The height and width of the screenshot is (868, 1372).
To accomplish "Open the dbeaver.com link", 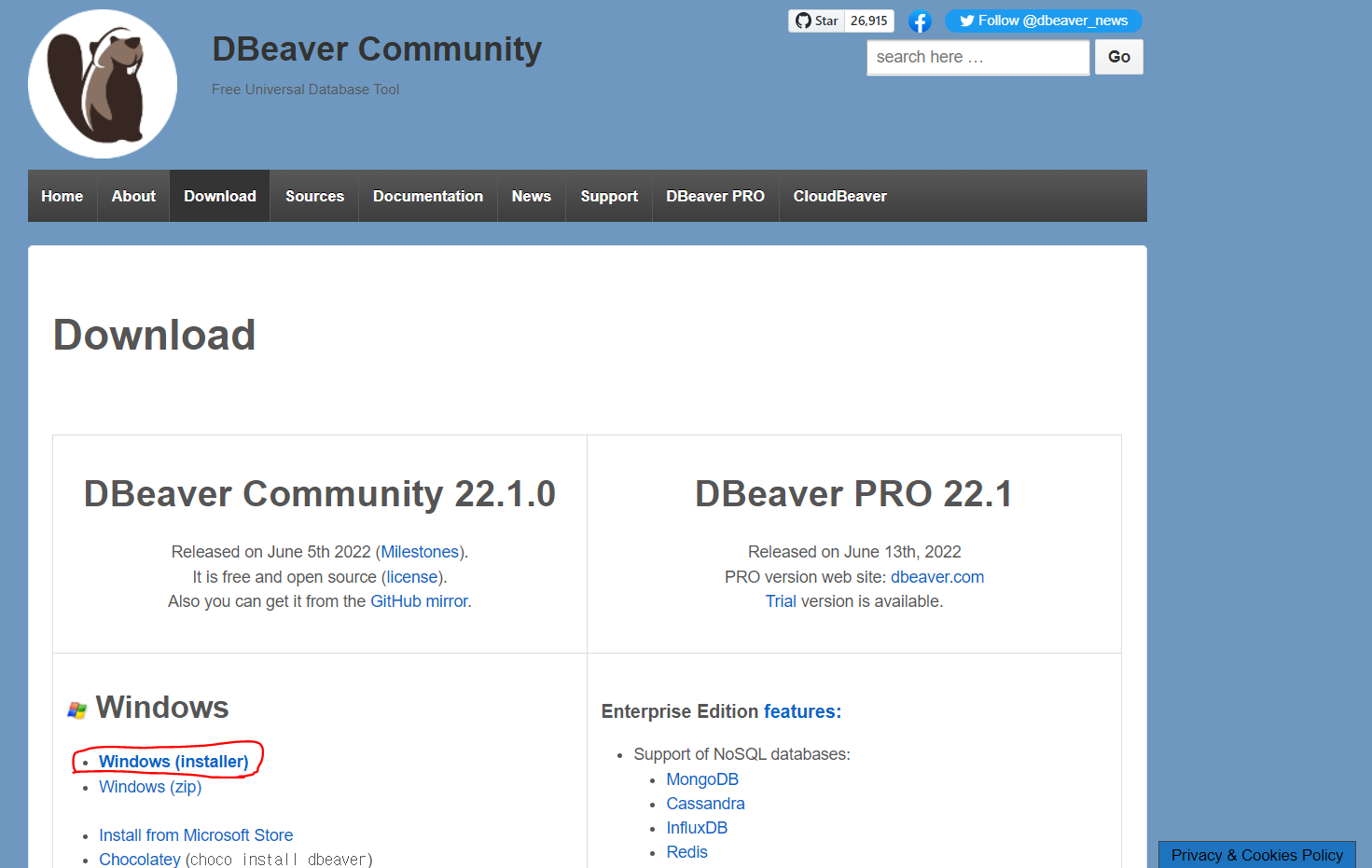I will 937,577.
